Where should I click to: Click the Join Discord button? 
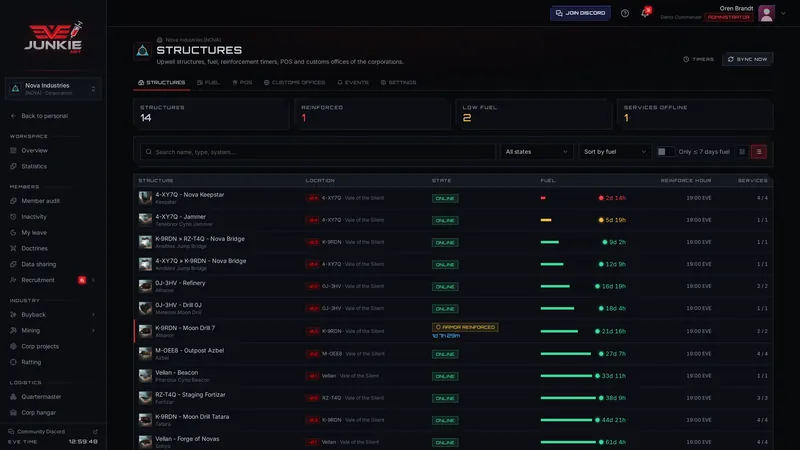tap(580, 13)
